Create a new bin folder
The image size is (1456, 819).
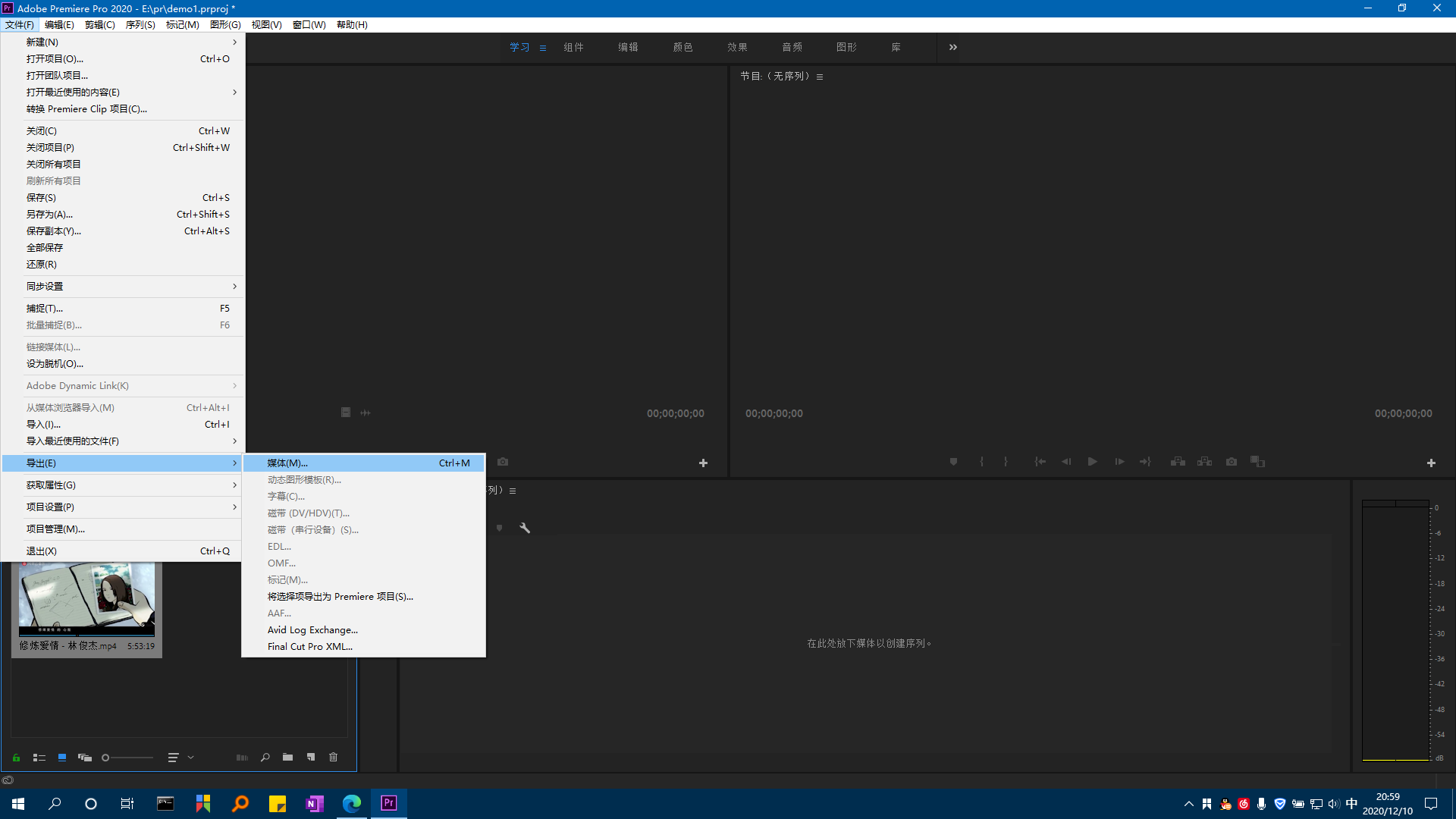287,758
